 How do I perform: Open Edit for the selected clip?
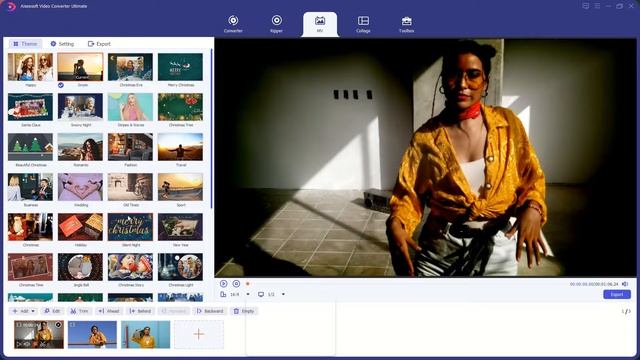coord(52,311)
